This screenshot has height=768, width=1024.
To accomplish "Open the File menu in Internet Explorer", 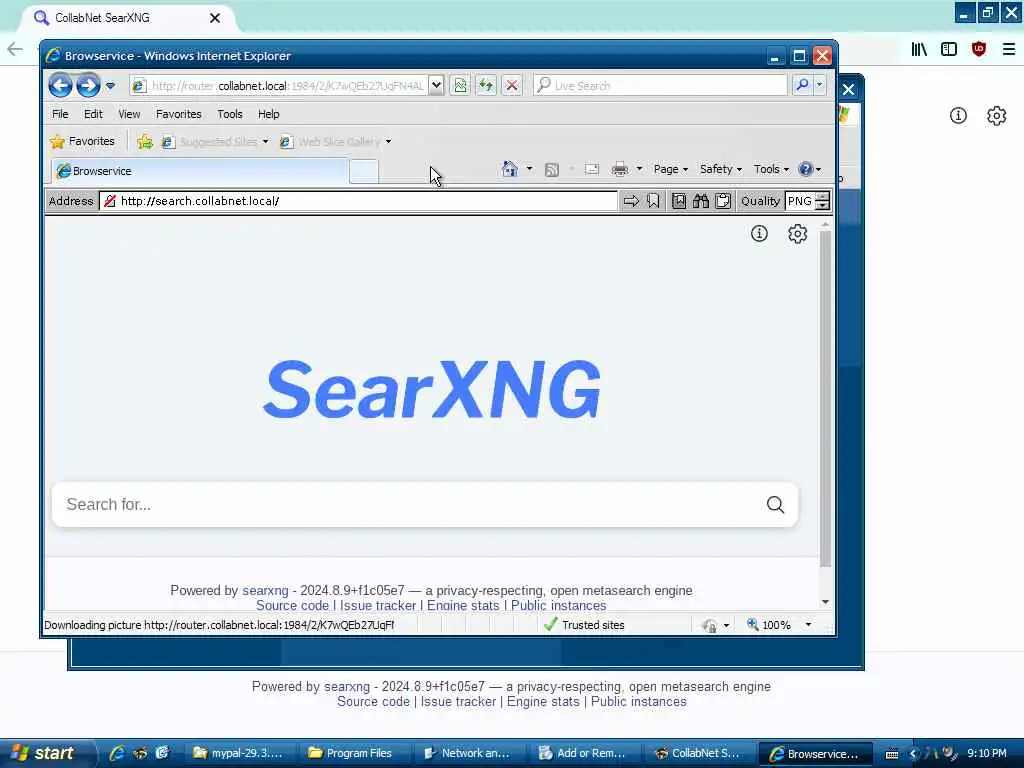I will [x=60, y=114].
